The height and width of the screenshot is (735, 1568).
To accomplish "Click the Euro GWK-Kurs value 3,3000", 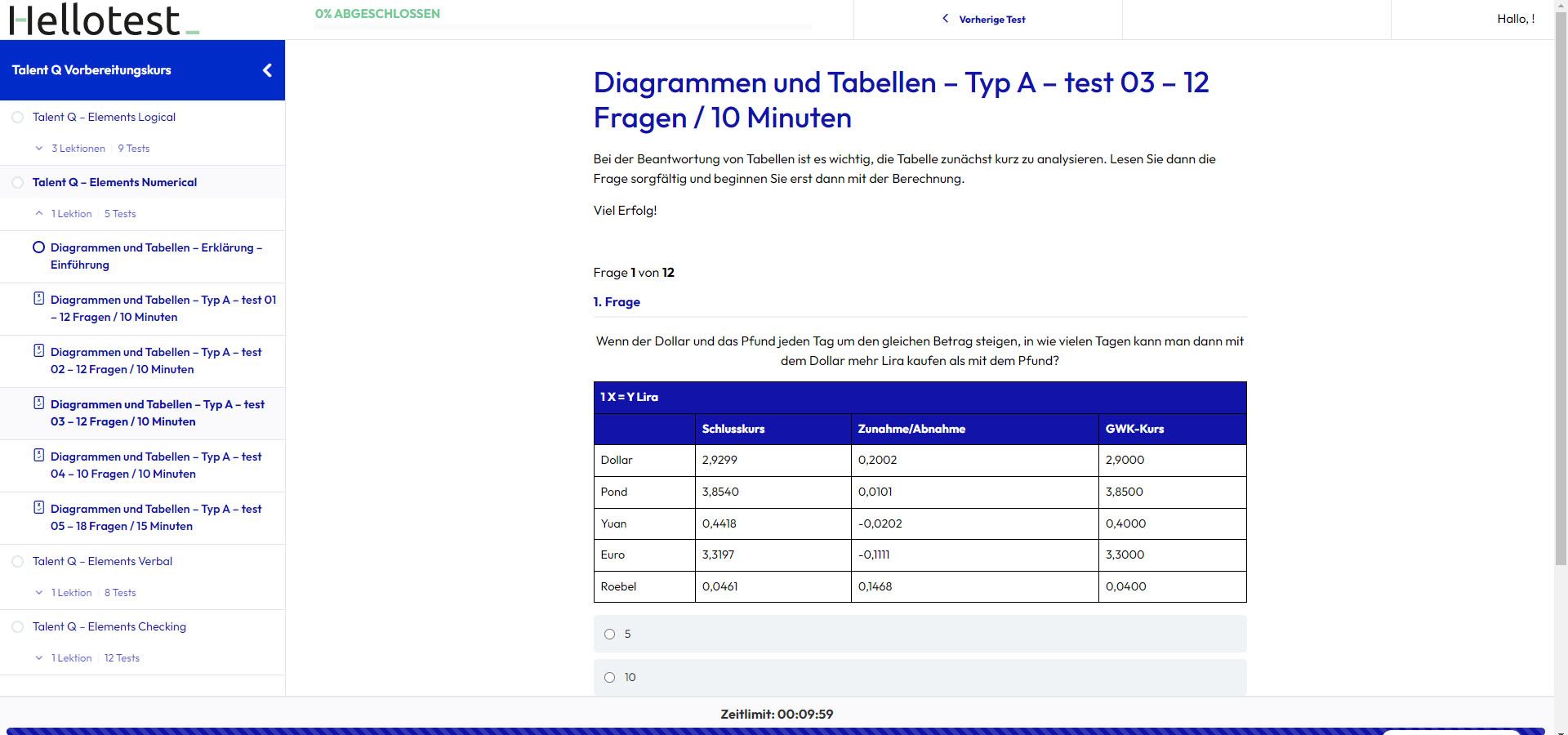I will (x=1125, y=555).
